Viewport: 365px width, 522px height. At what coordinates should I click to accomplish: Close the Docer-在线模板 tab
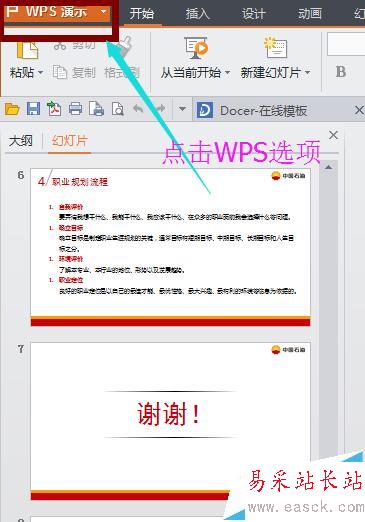click(x=359, y=110)
